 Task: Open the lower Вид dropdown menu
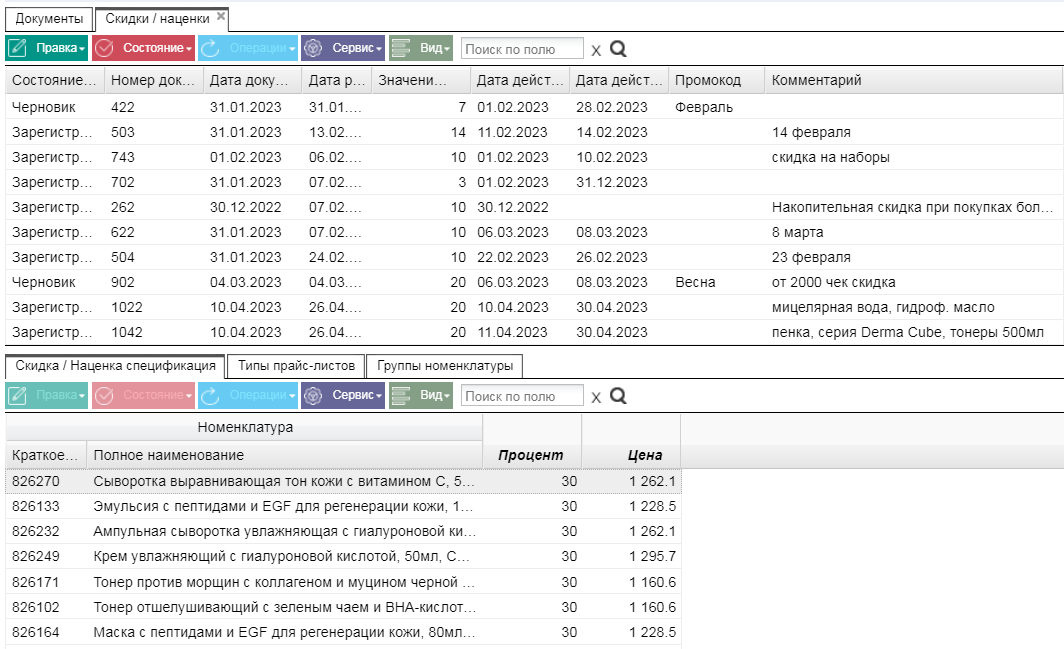[421, 395]
